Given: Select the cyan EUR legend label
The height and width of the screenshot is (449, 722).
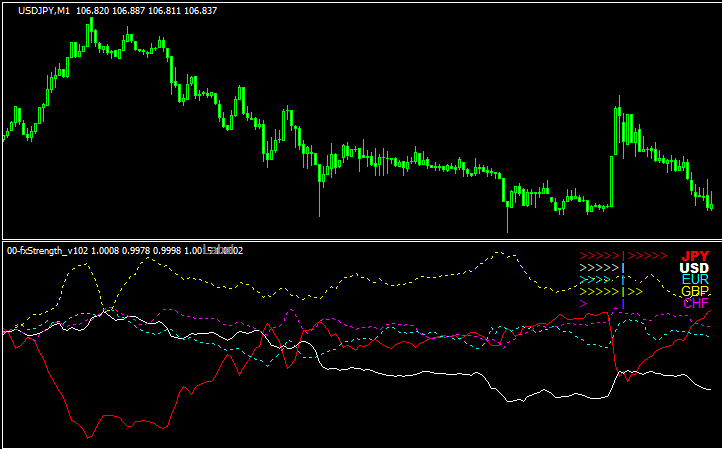Looking at the screenshot, I should (x=695, y=280).
